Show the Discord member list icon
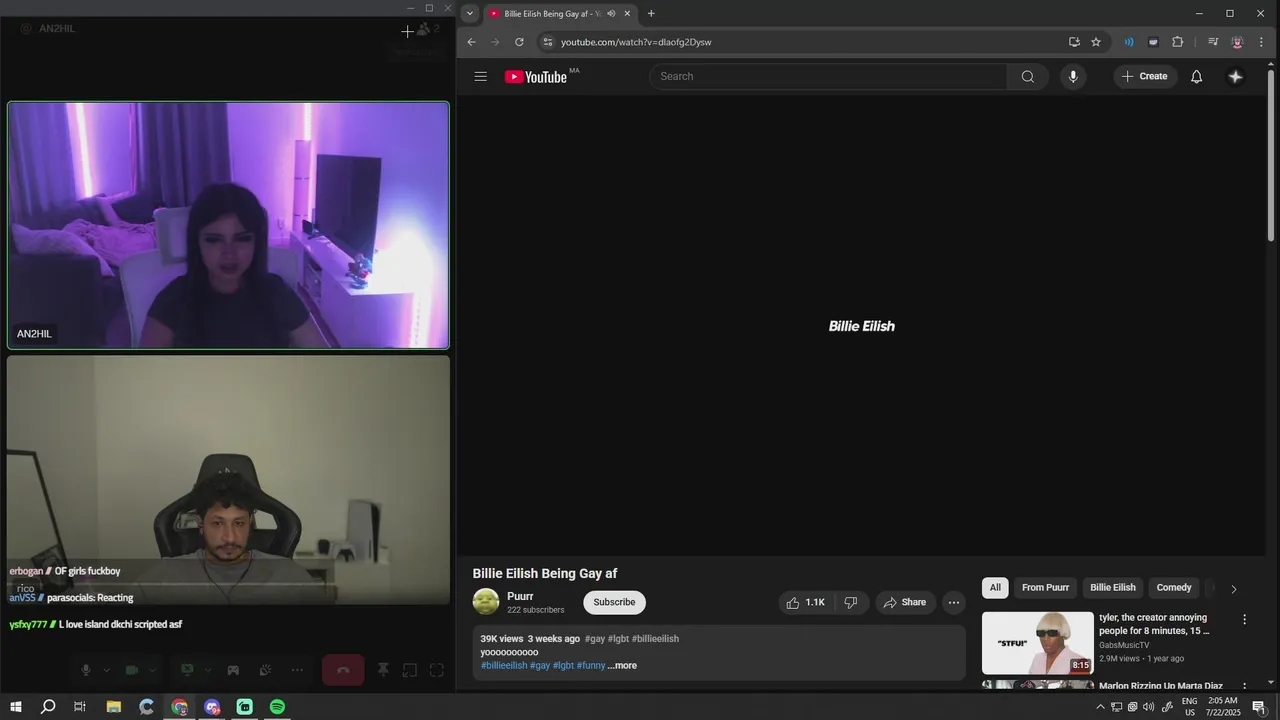This screenshot has width=1280, height=720. (424, 30)
